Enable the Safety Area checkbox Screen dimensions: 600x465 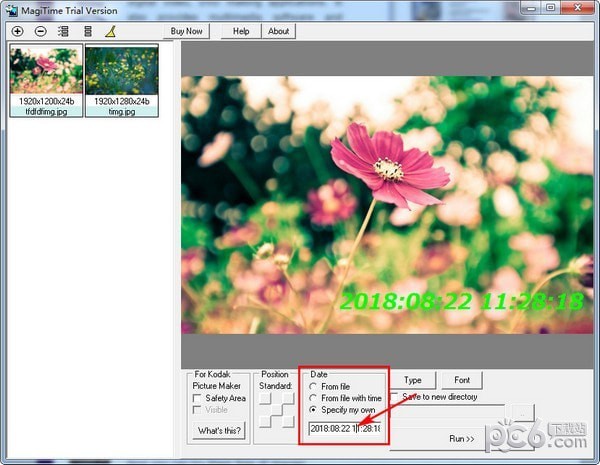click(x=197, y=398)
